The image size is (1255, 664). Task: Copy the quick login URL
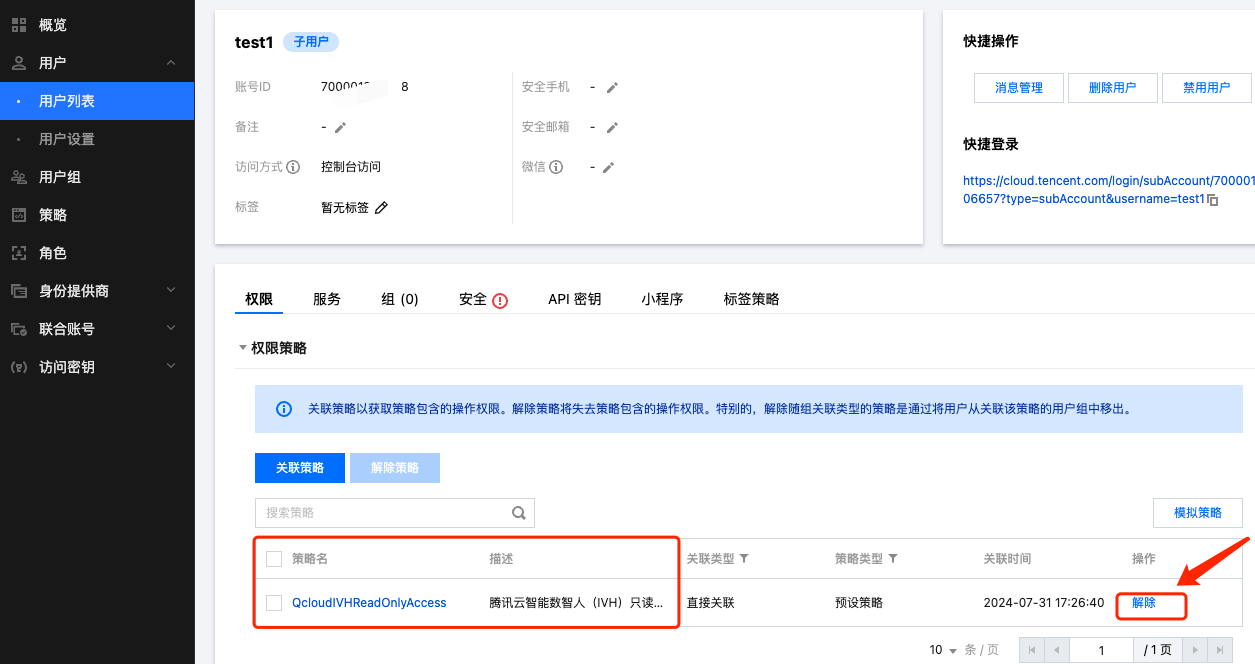click(x=1213, y=200)
